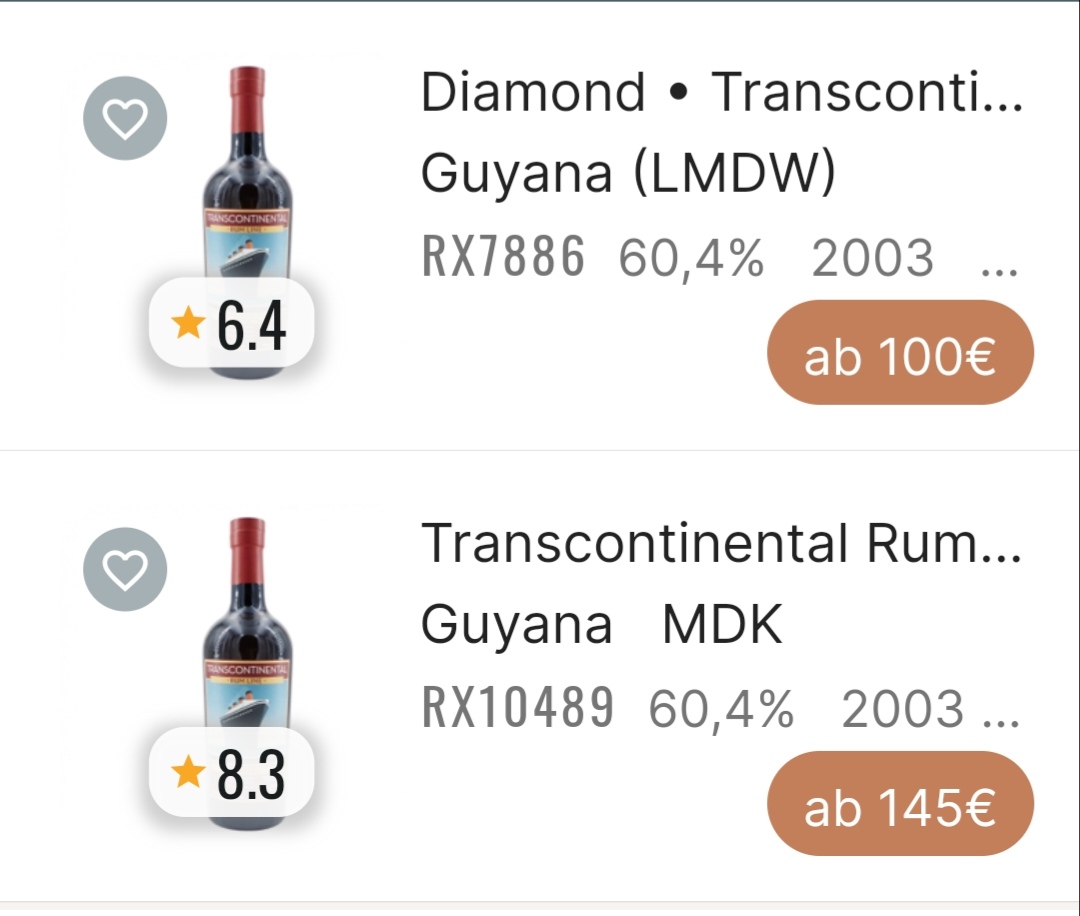Screen dimensions: 1080x916
Task: Open the "Diamond • Transconti..." rum title
Action: [x=721, y=94]
